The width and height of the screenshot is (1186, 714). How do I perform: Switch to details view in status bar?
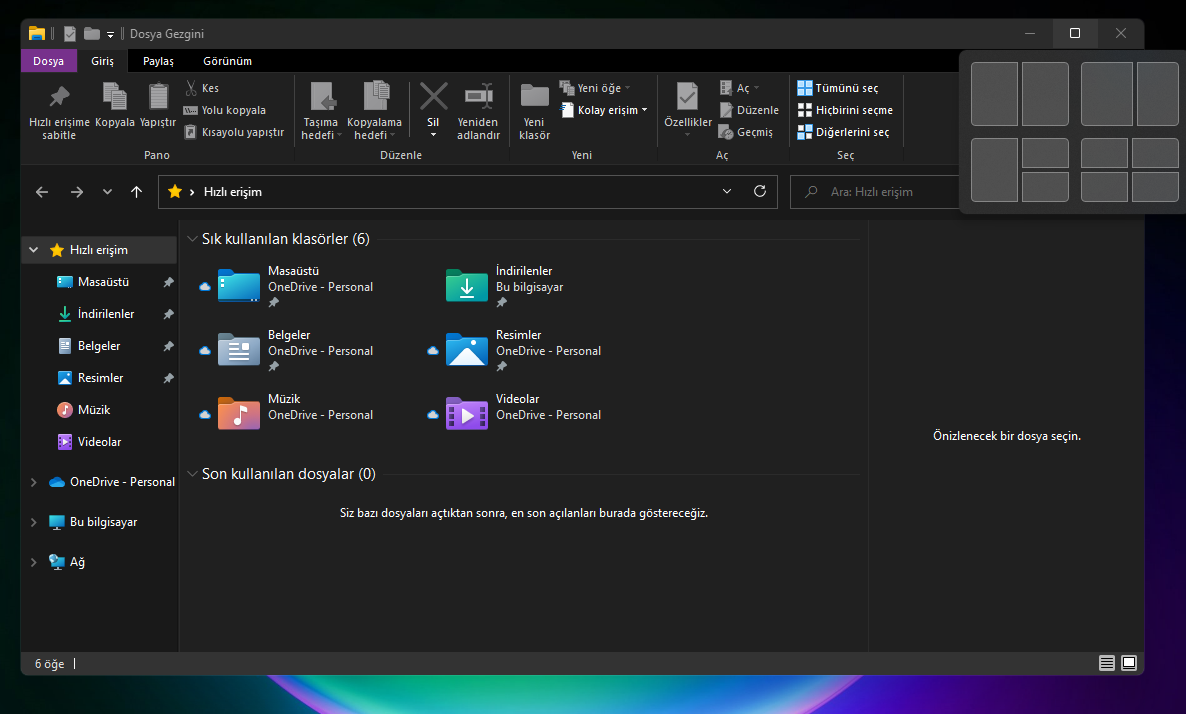(x=1107, y=663)
